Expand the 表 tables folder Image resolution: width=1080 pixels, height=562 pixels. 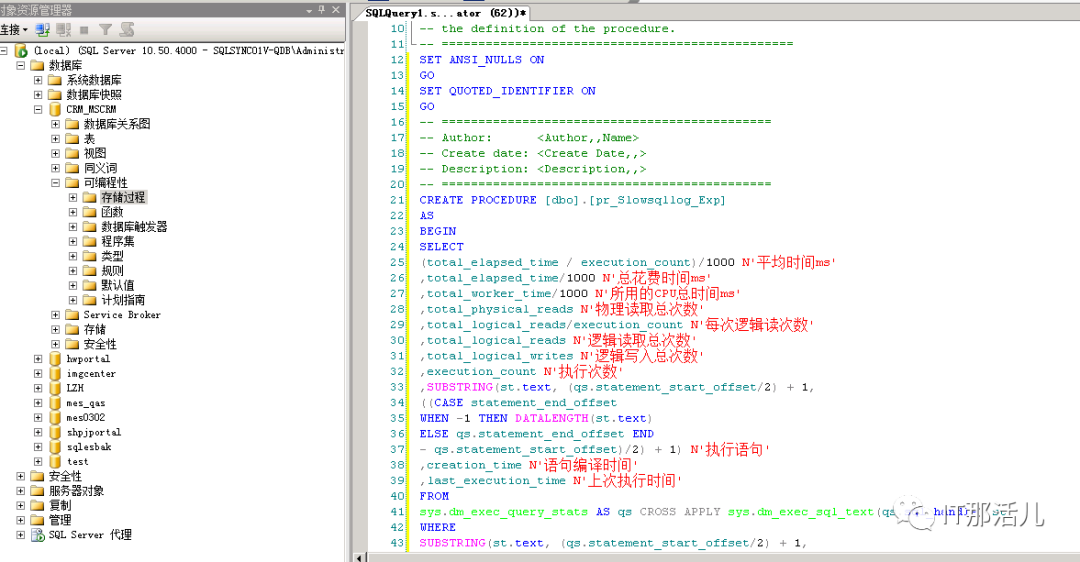pos(55,139)
